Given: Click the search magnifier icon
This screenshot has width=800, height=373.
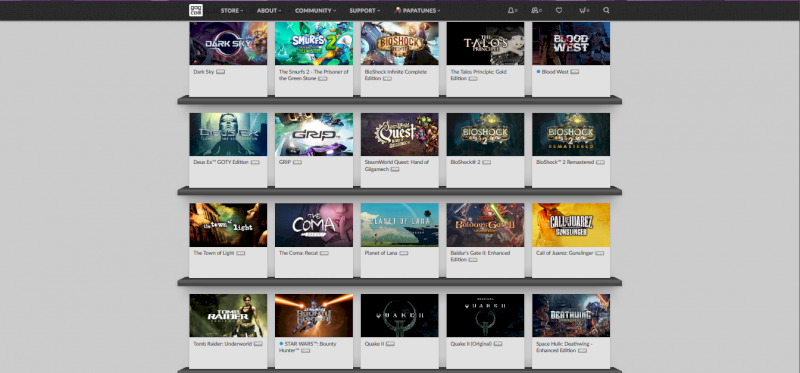Looking at the screenshot, I should 606,10.
